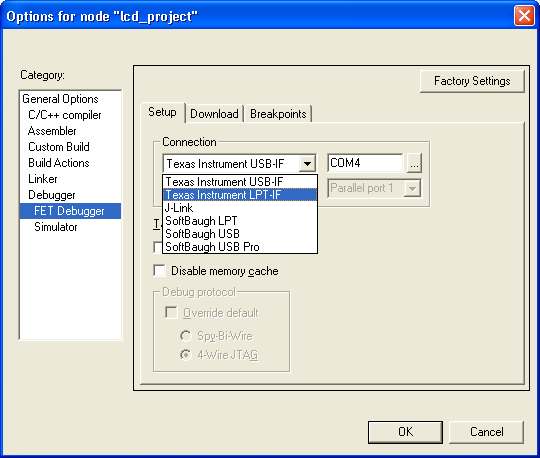The height and width of the screenshot is (458, 540).
Task: Open the Simulator category
Action: point(56,227)
